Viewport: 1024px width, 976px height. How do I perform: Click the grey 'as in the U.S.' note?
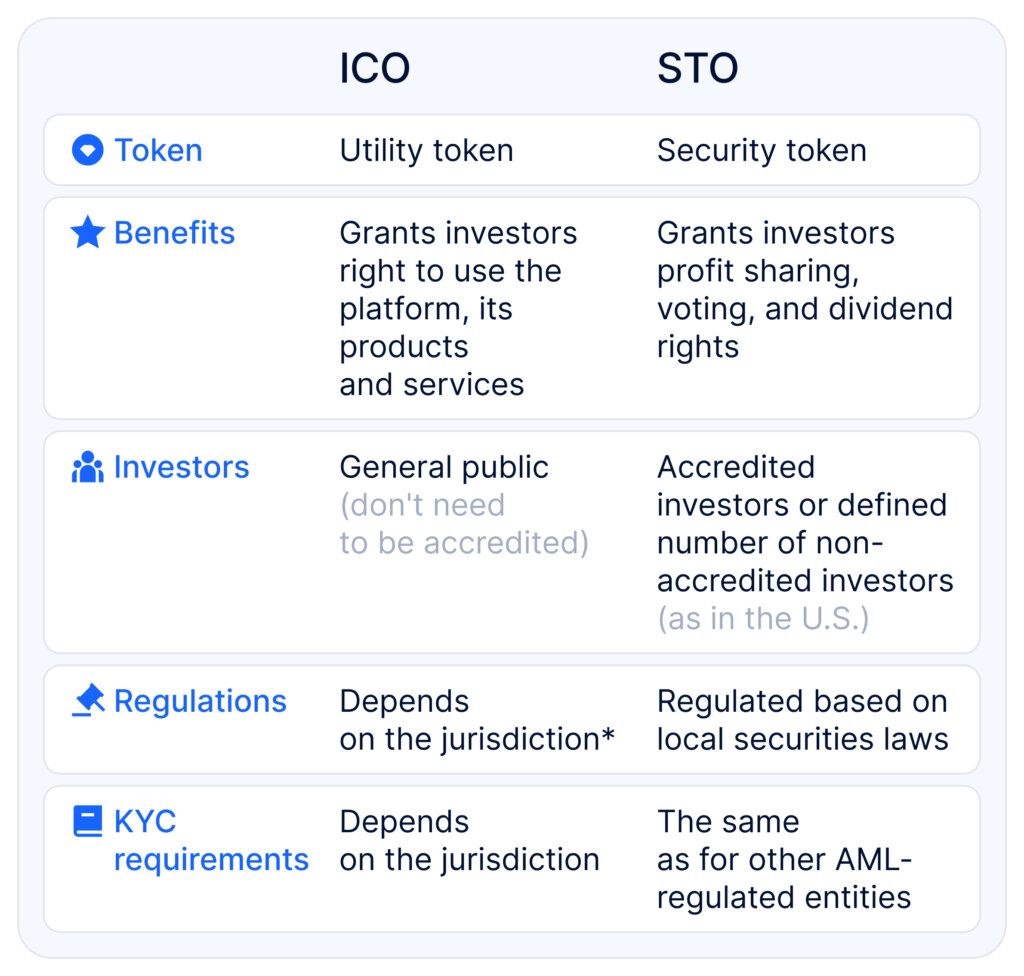(763, 618)
